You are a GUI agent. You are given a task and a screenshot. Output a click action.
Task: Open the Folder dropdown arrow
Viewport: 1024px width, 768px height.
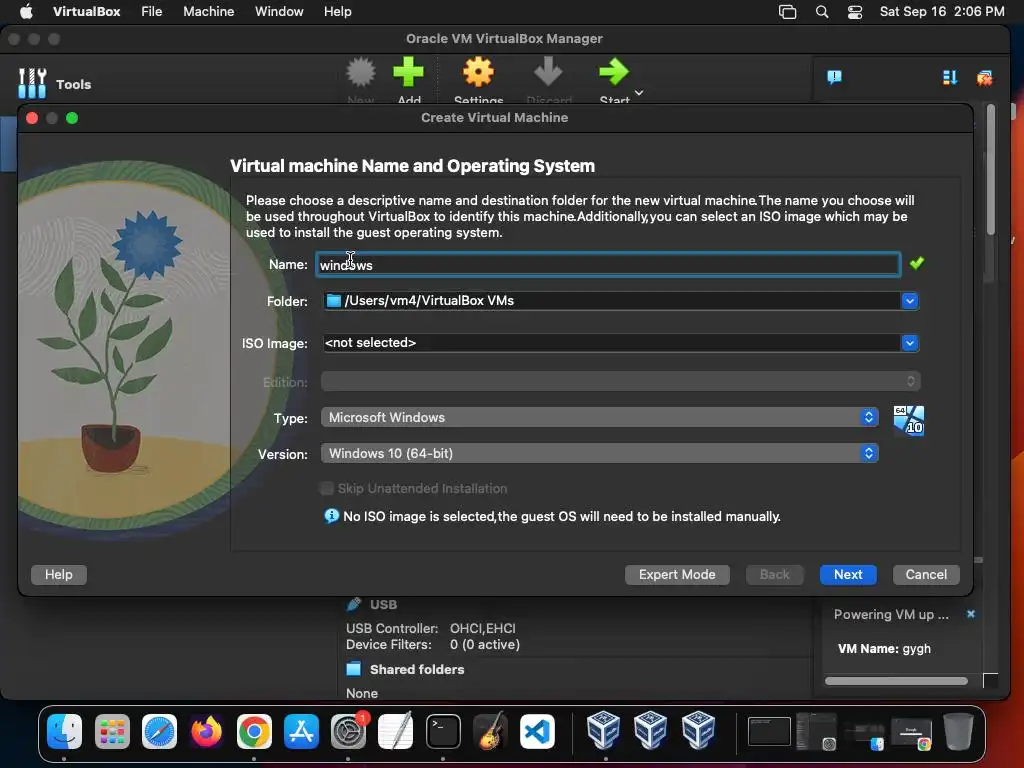[x=909, y=301]
